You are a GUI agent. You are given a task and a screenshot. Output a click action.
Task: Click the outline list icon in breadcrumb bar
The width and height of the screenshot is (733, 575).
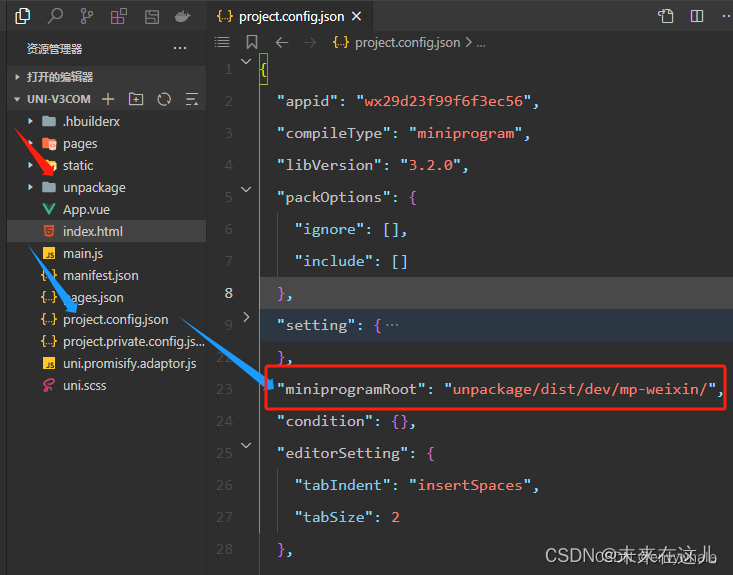tap(222, 43)
